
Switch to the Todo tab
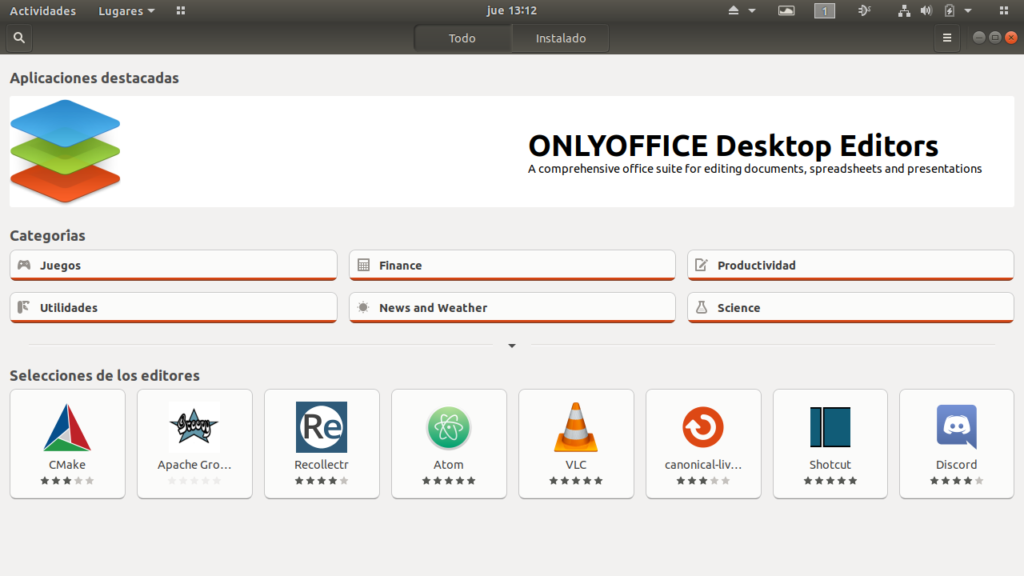click(462, 38)
